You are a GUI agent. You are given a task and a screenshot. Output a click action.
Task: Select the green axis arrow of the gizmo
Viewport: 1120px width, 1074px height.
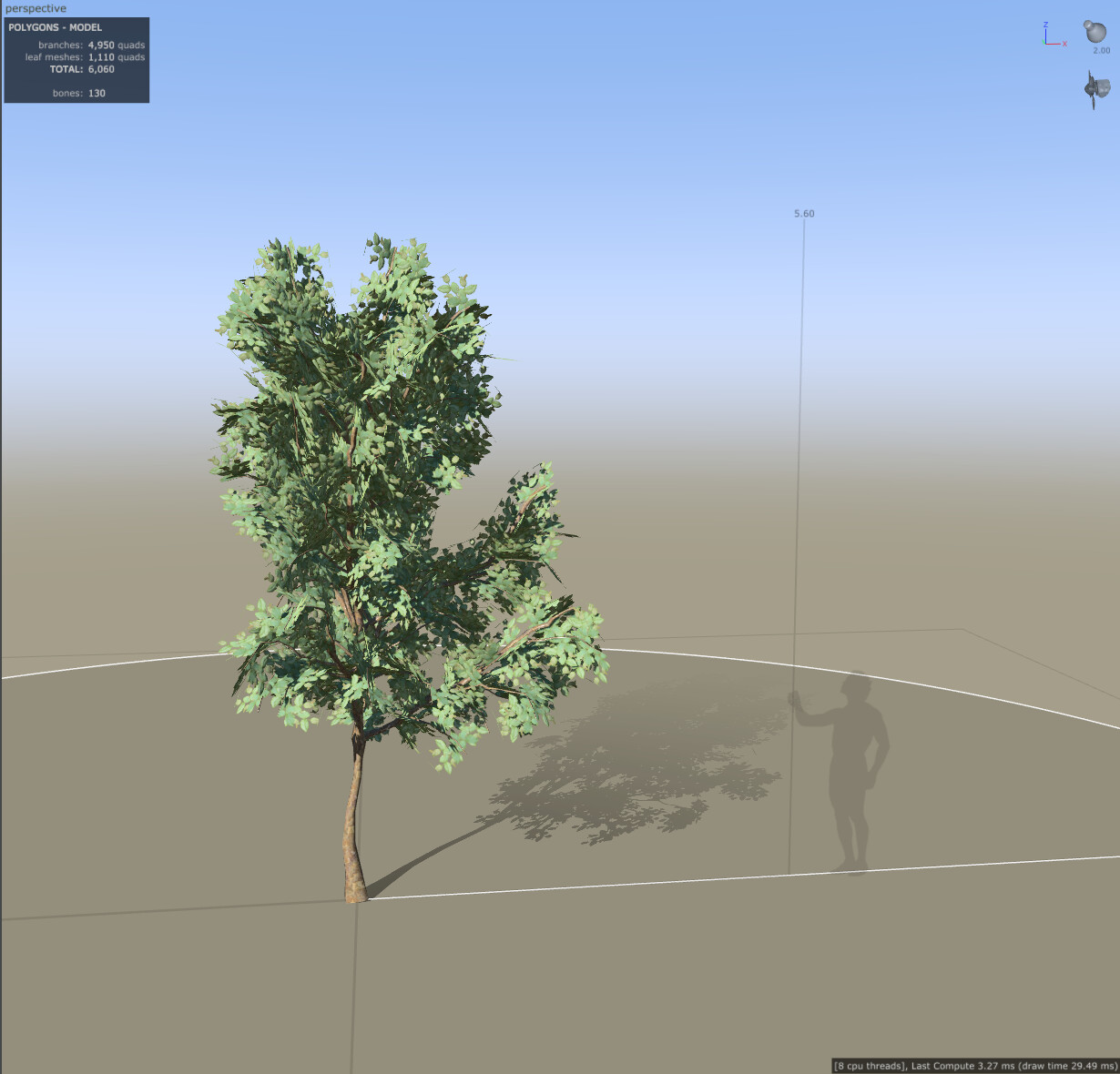click(x=1044, y=42)
